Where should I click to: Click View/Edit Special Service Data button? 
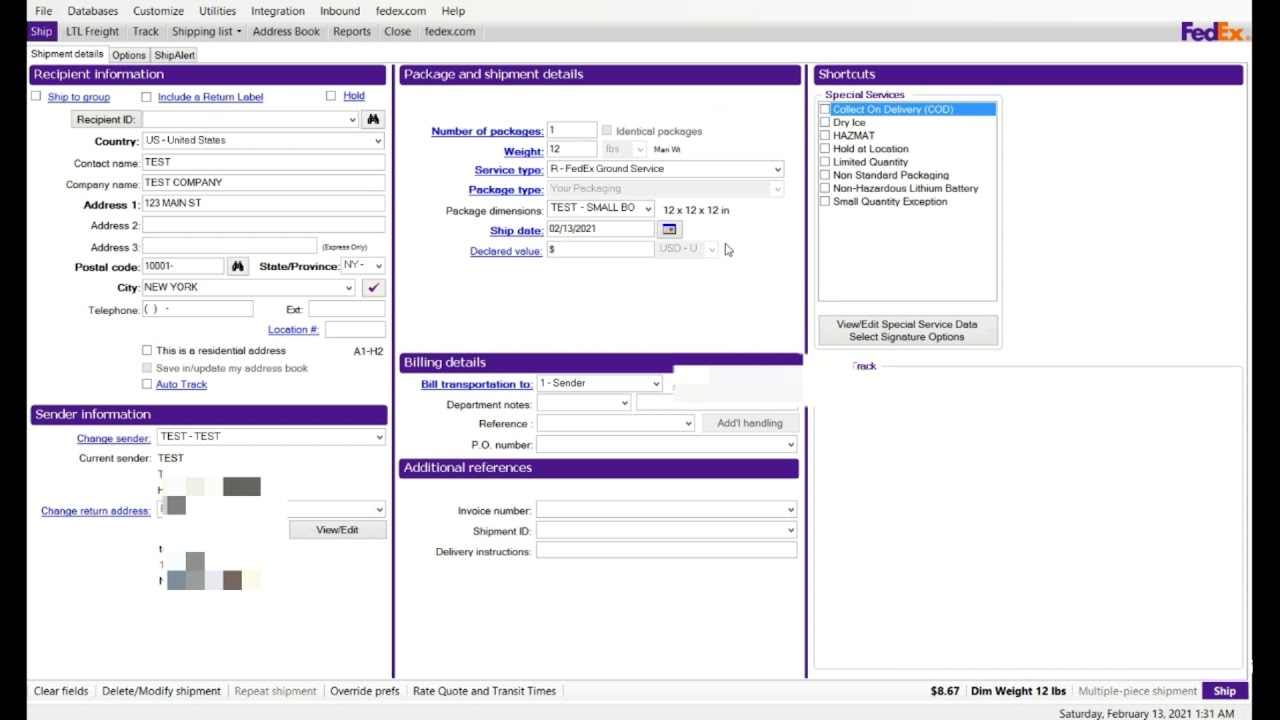[x=907, y=331]
